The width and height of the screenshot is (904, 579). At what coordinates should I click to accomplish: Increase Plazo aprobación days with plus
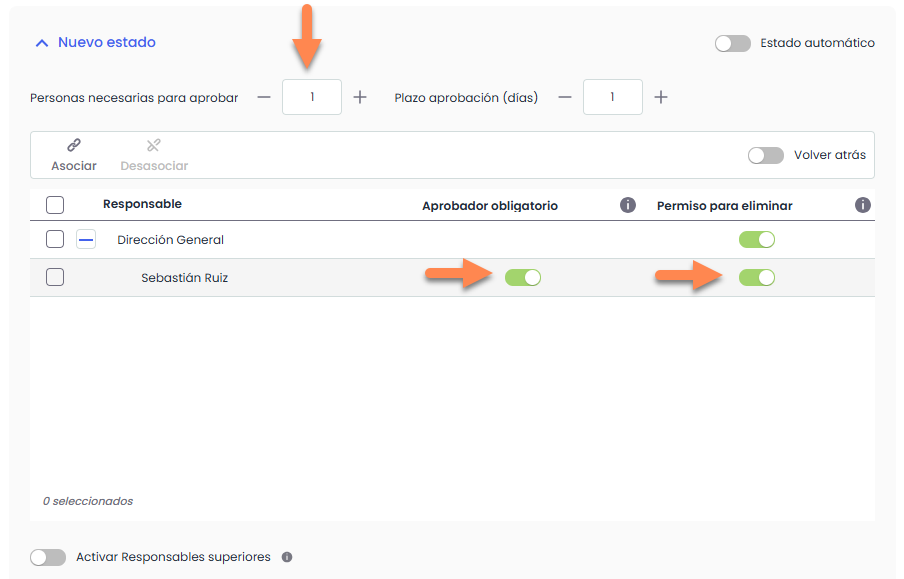tap(661, 97)
